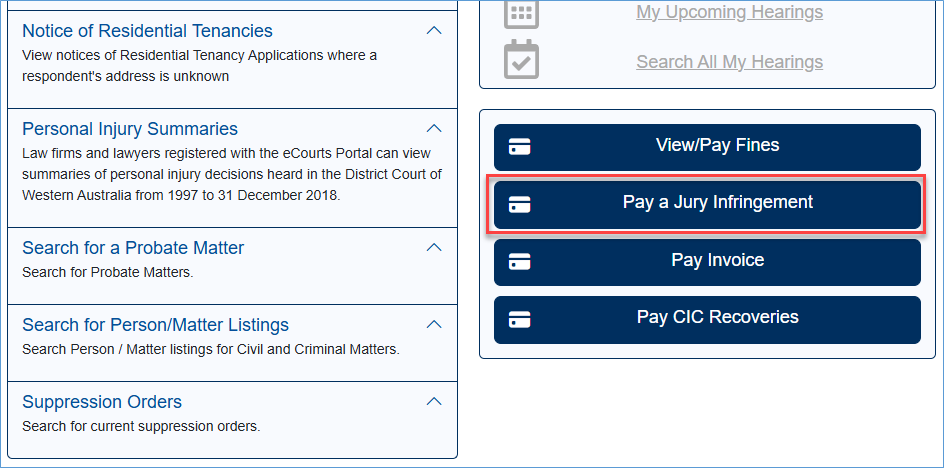
Task: Click the calendar icon beside My Upcoming Hearings
Action: click(521, 13)
